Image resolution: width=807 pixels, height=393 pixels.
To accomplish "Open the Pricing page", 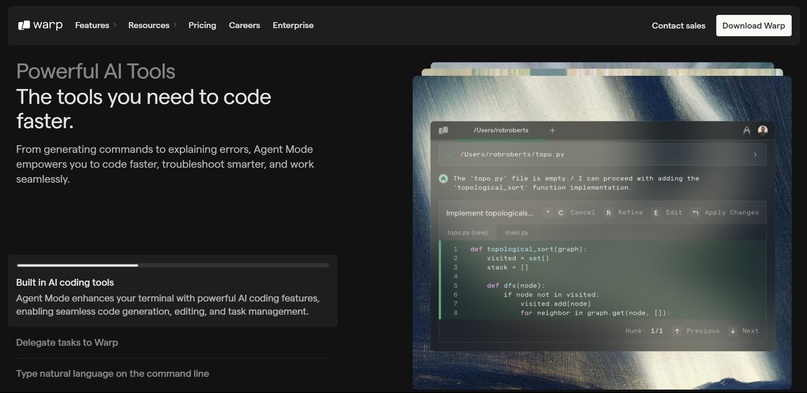I will pyautogui.click(x=202, y=25).
